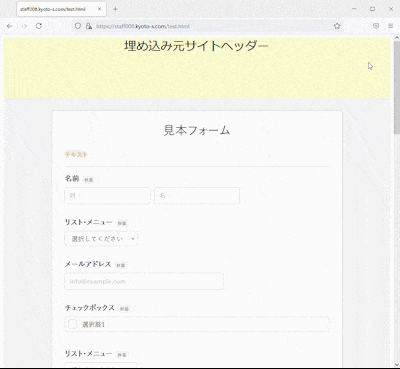Viewport: 400px width, 369px height.
Task: Go back with the browser back arrow
Action: (10, 26)
